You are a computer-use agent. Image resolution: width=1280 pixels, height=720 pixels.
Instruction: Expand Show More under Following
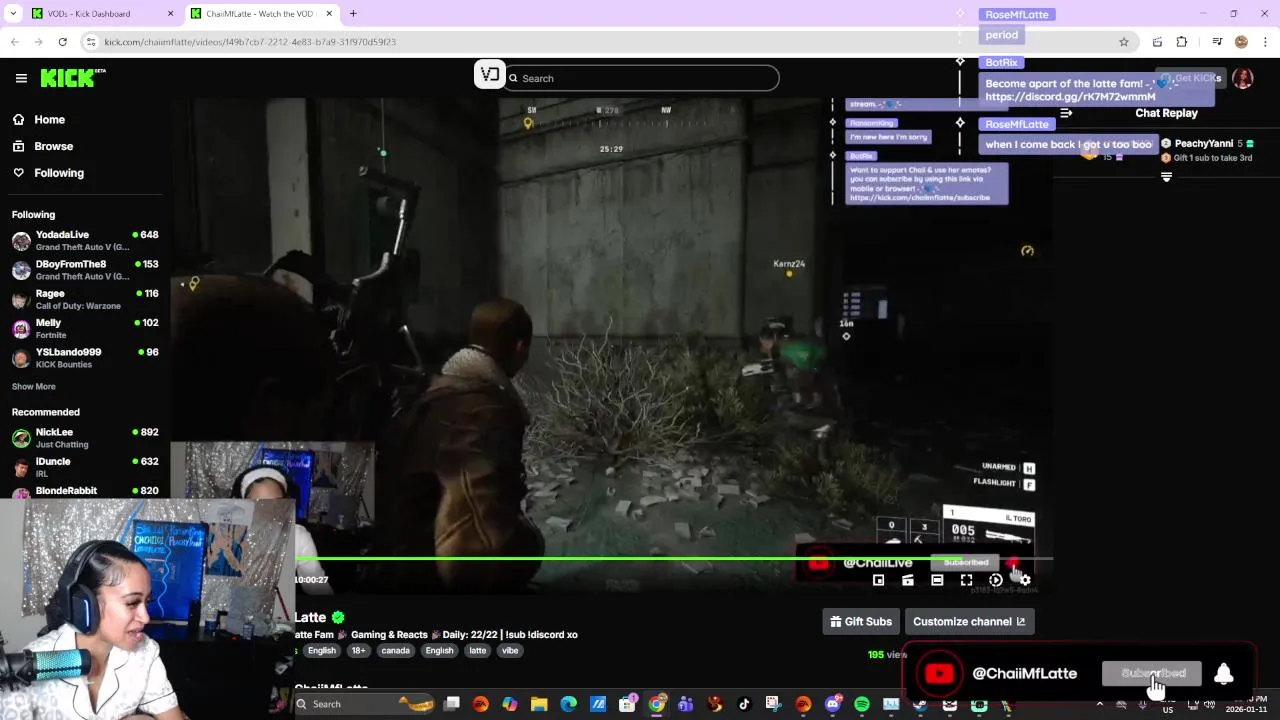click(x=34, y=387)
